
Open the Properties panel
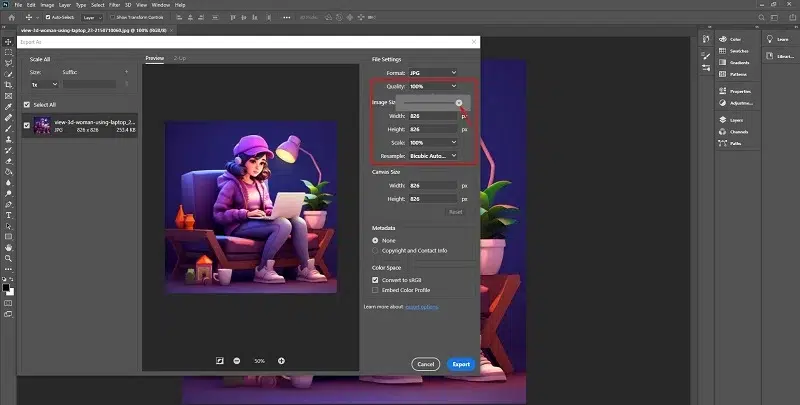(x=734, y=91)
